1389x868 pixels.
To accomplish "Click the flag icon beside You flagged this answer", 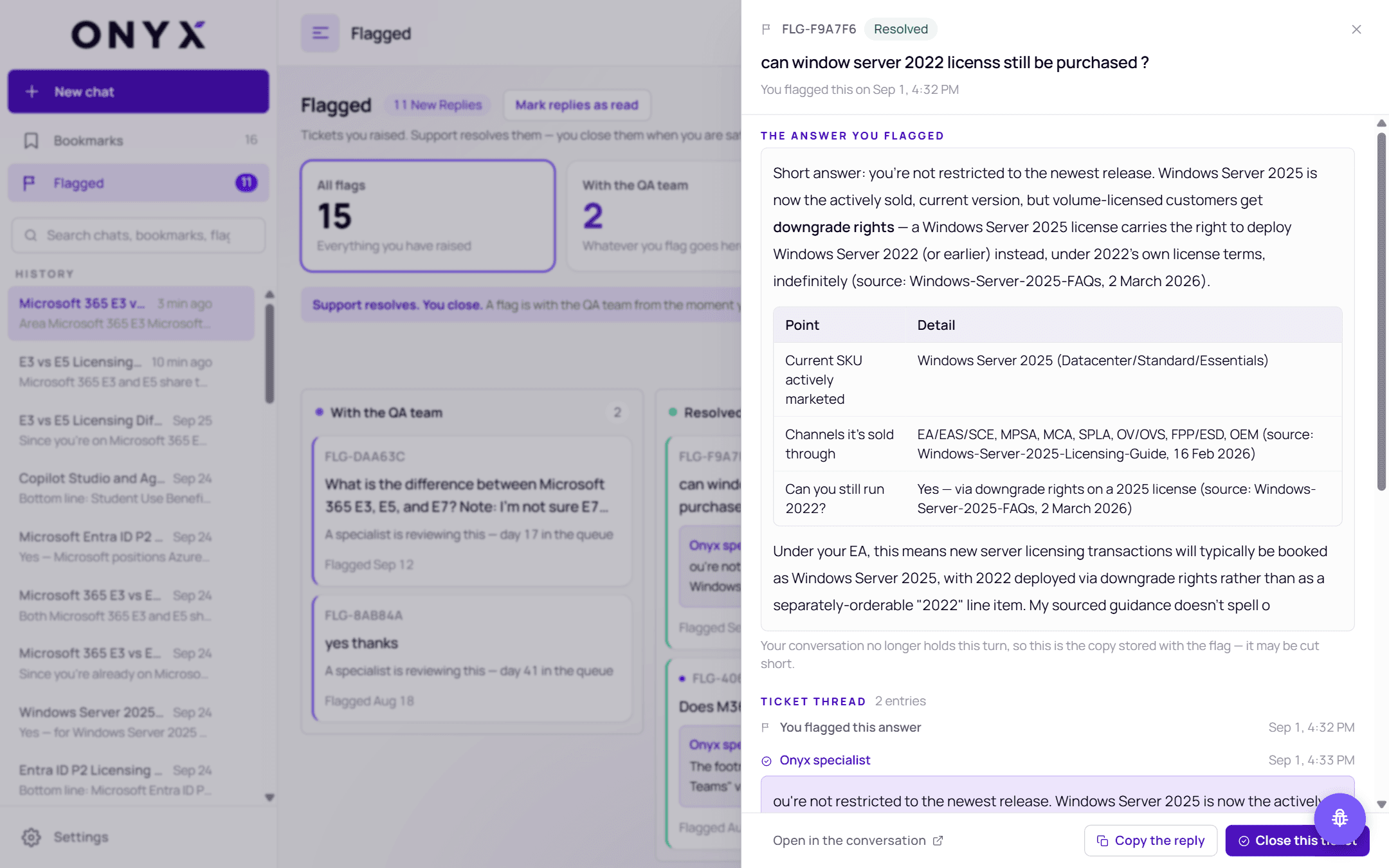I will (765, 727).
